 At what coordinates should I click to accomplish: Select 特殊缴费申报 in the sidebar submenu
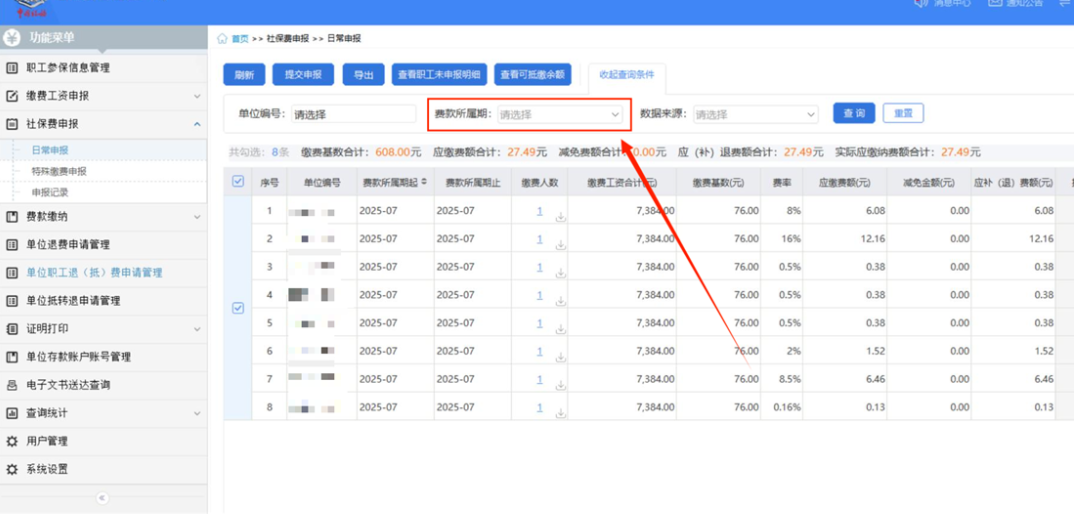point(59,171)
